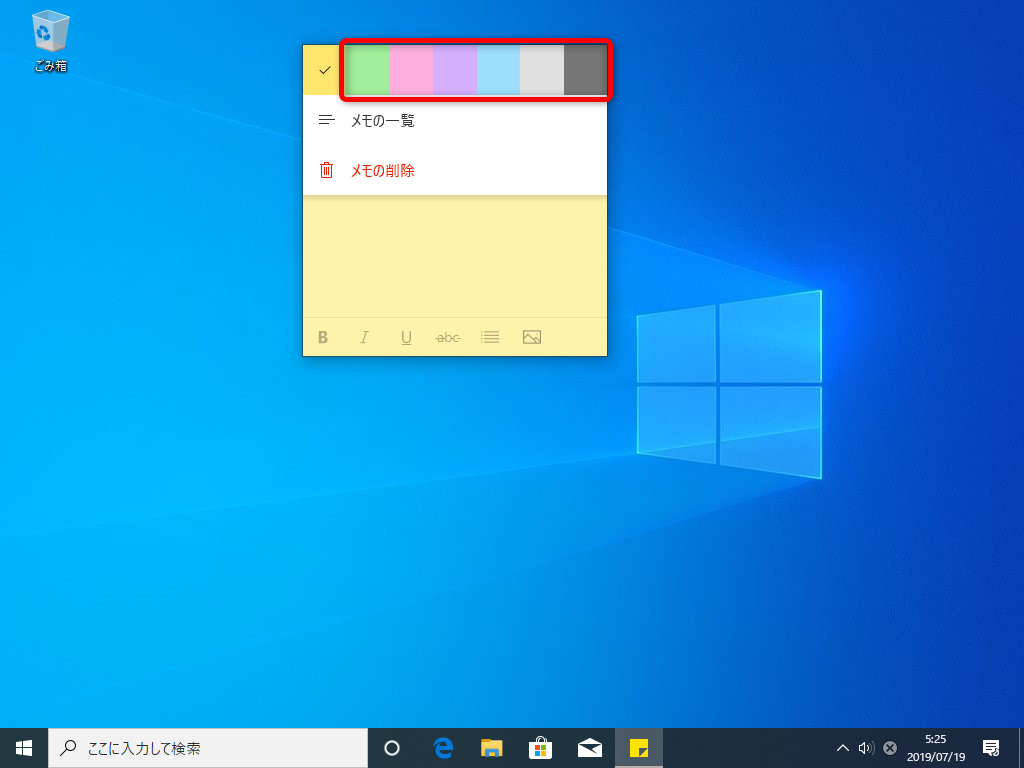This screenshot has height=768, width=1024.
Task: Select the green note color
Action: point(366,70)
